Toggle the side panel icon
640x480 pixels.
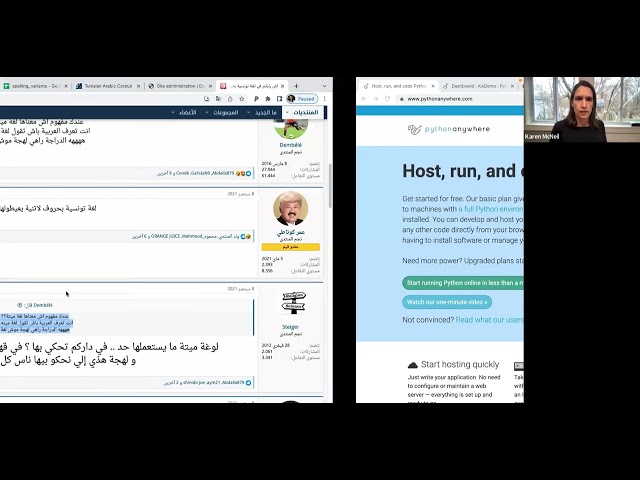coord(279,99)
